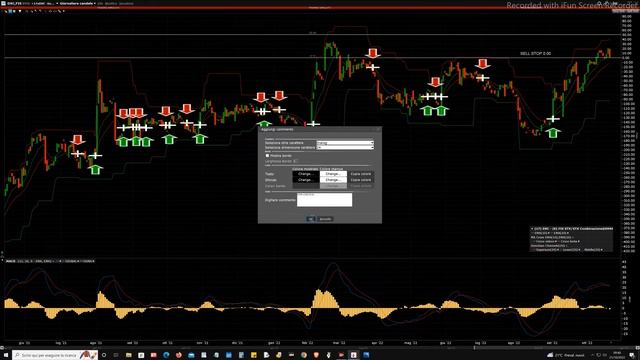This screenshot has width=640, height=360.
Task: Open the Windows Start menu
Action: 6,355
